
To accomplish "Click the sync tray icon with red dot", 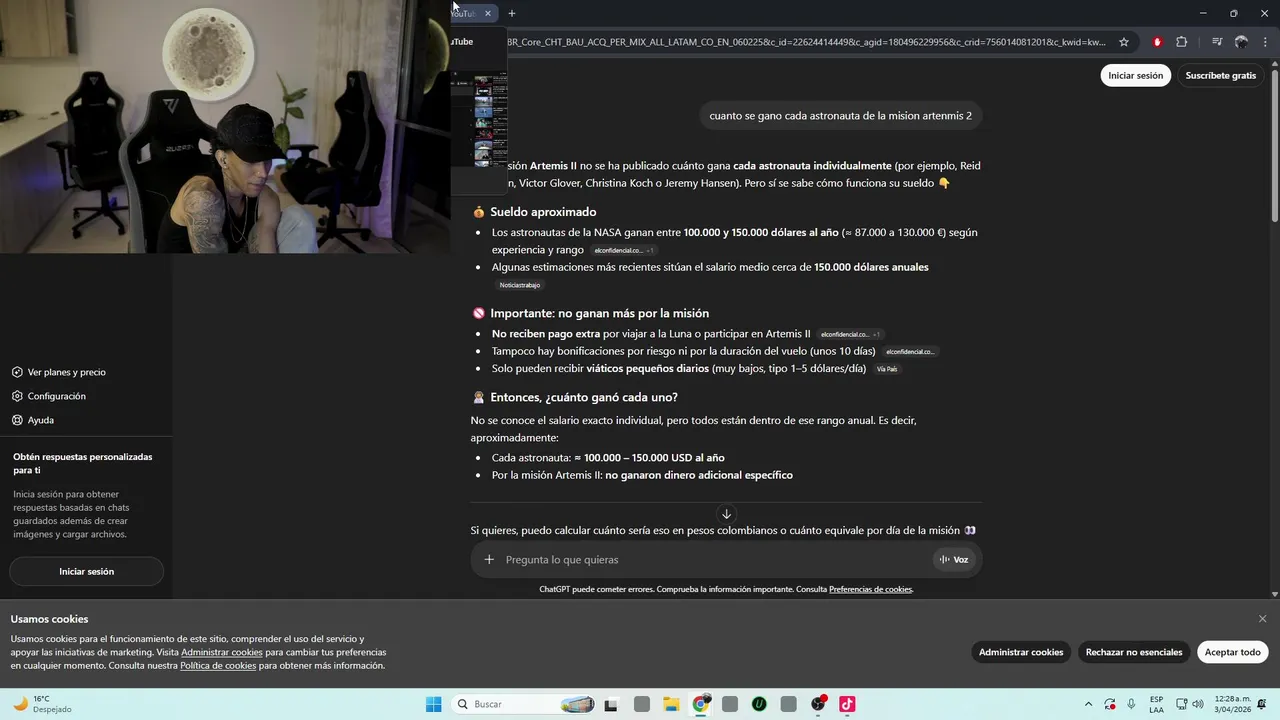I will tap(1110, 704).
